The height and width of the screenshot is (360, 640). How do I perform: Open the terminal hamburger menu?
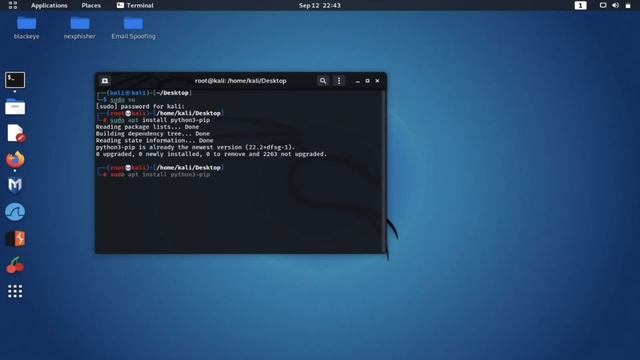pos(339,81)
